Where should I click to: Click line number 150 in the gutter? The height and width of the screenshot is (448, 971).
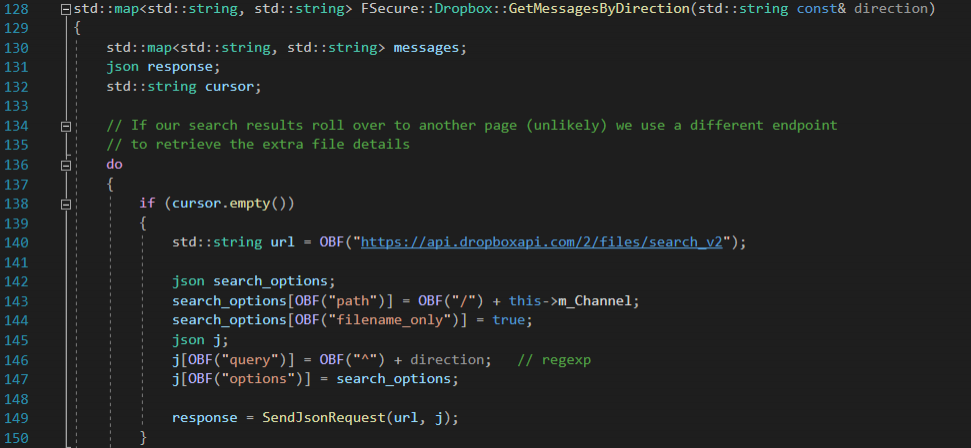[16, 437]
